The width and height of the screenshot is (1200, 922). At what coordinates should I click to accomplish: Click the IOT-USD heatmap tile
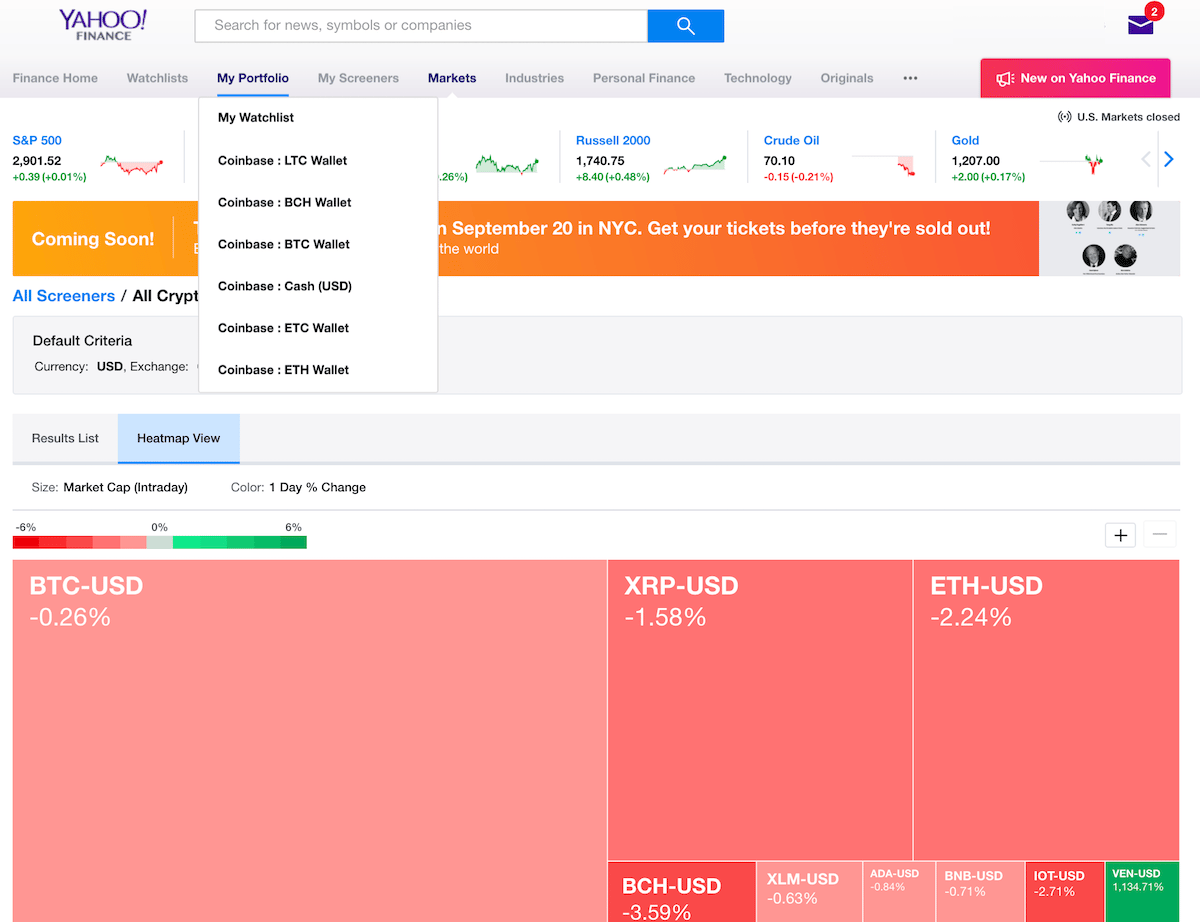coord(1065,892)
